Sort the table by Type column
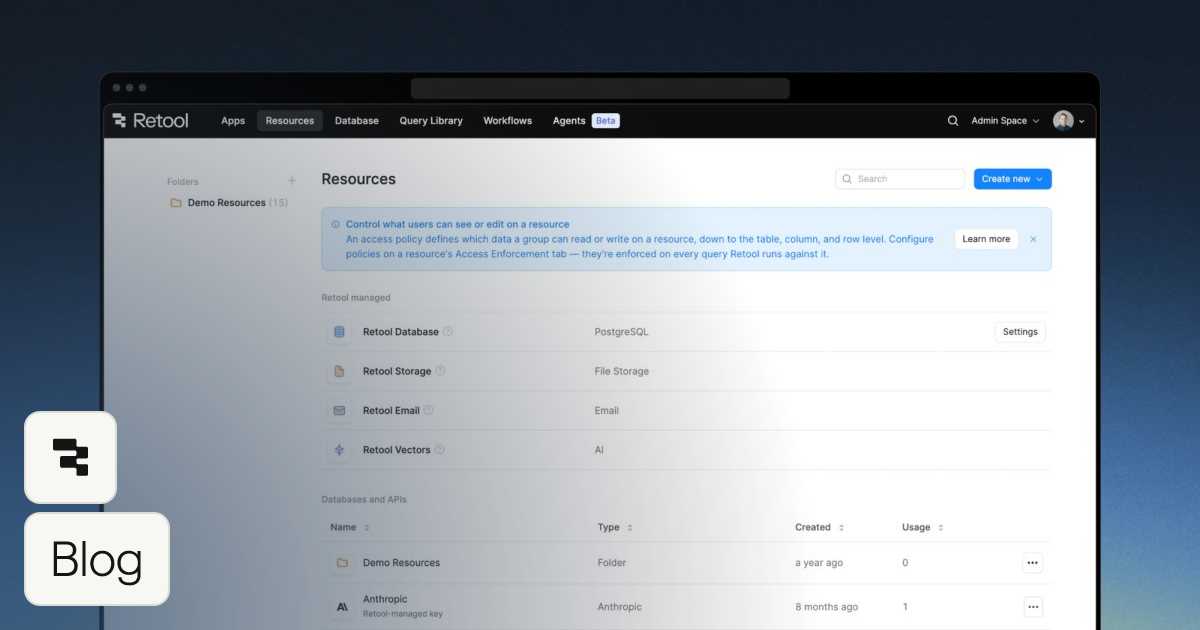The image size is (1200, 630). coord(615,527)
